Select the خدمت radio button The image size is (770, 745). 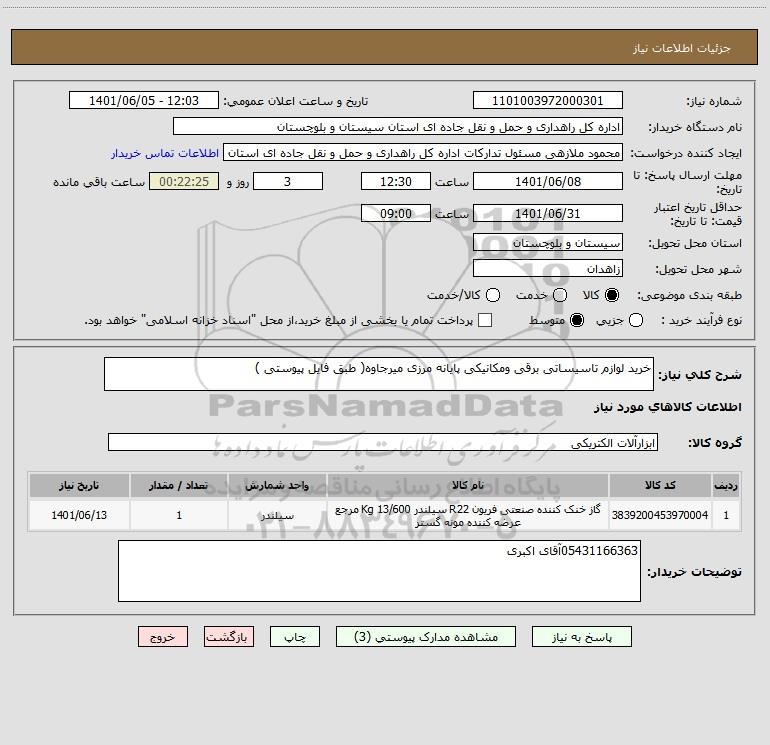pos(560,295)
